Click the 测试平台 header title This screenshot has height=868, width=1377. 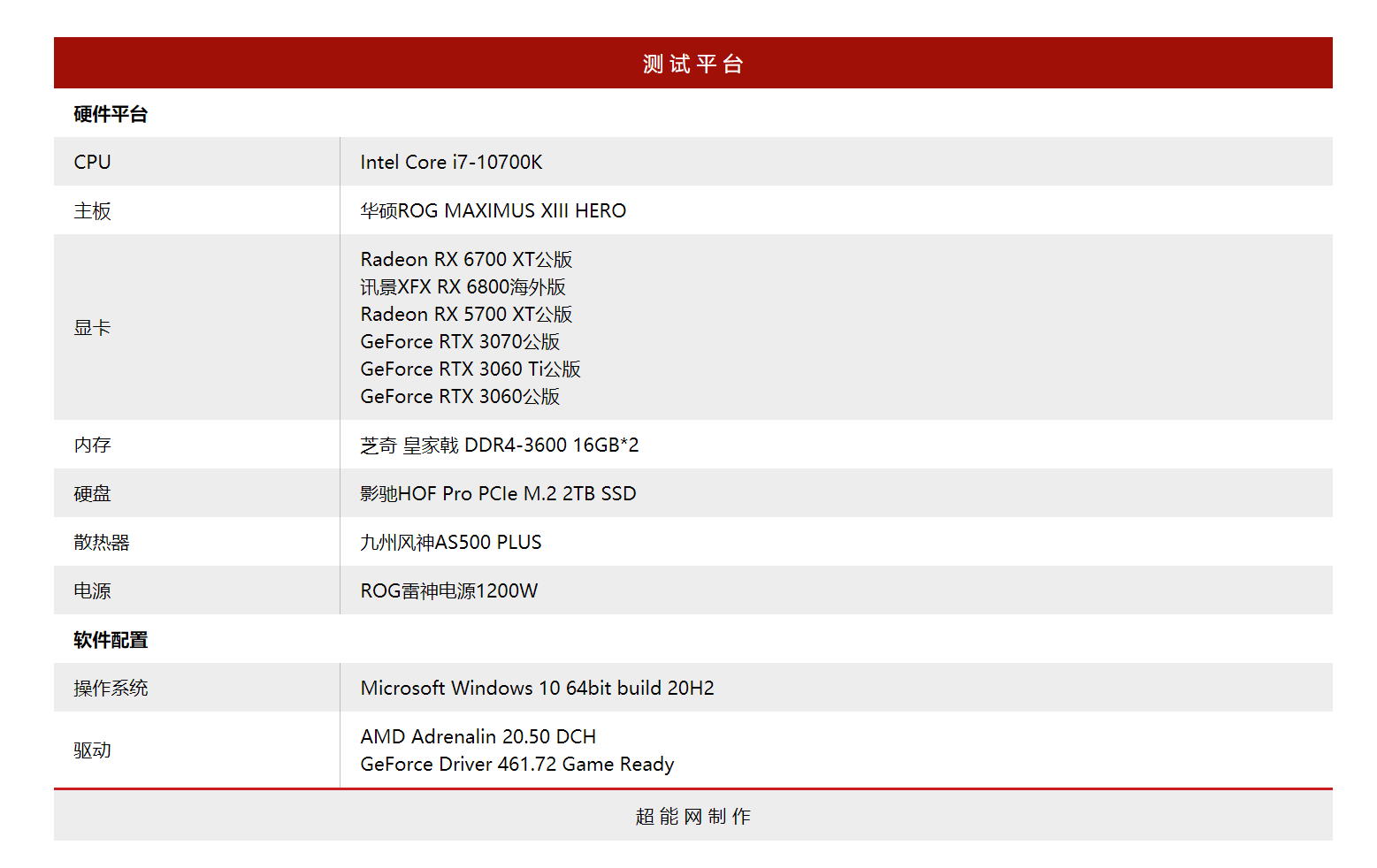692,64
